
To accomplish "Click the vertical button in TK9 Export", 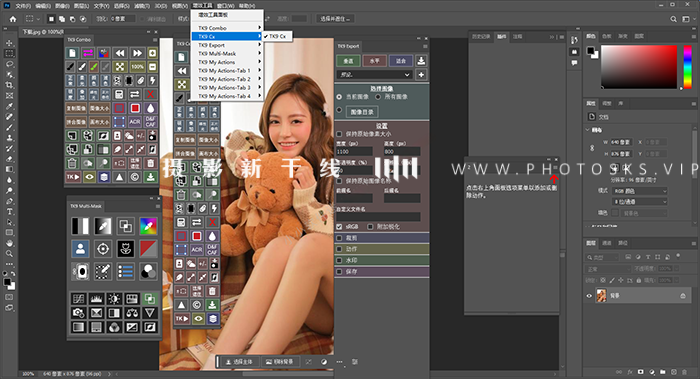I will pyautogui.click(x=348, y=61).
